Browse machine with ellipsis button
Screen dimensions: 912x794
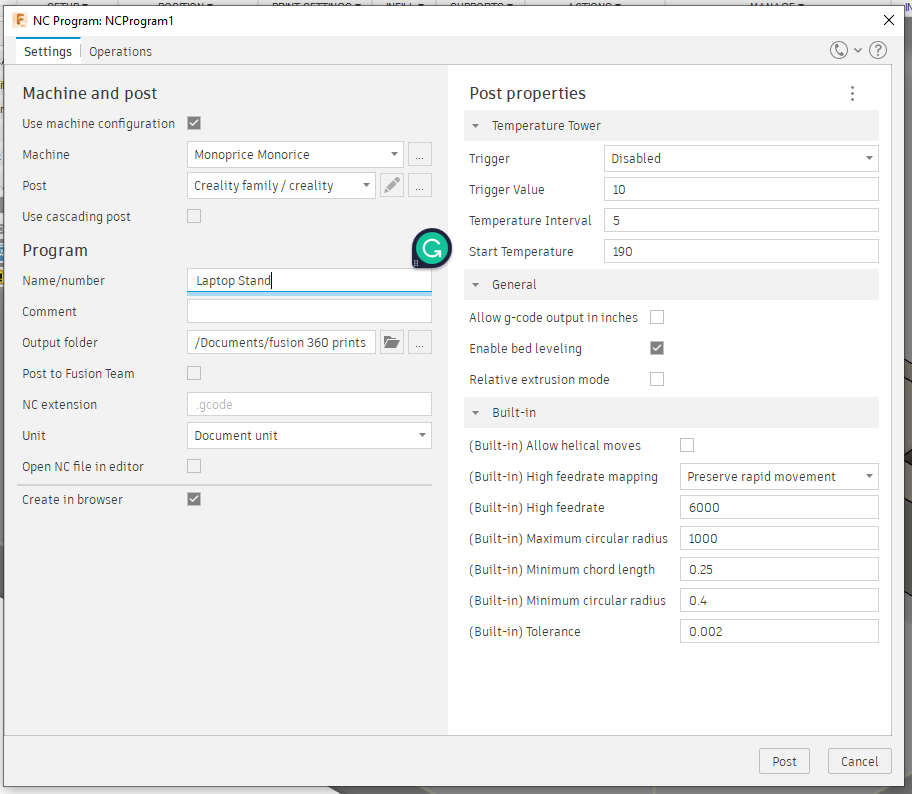point(420,155)
